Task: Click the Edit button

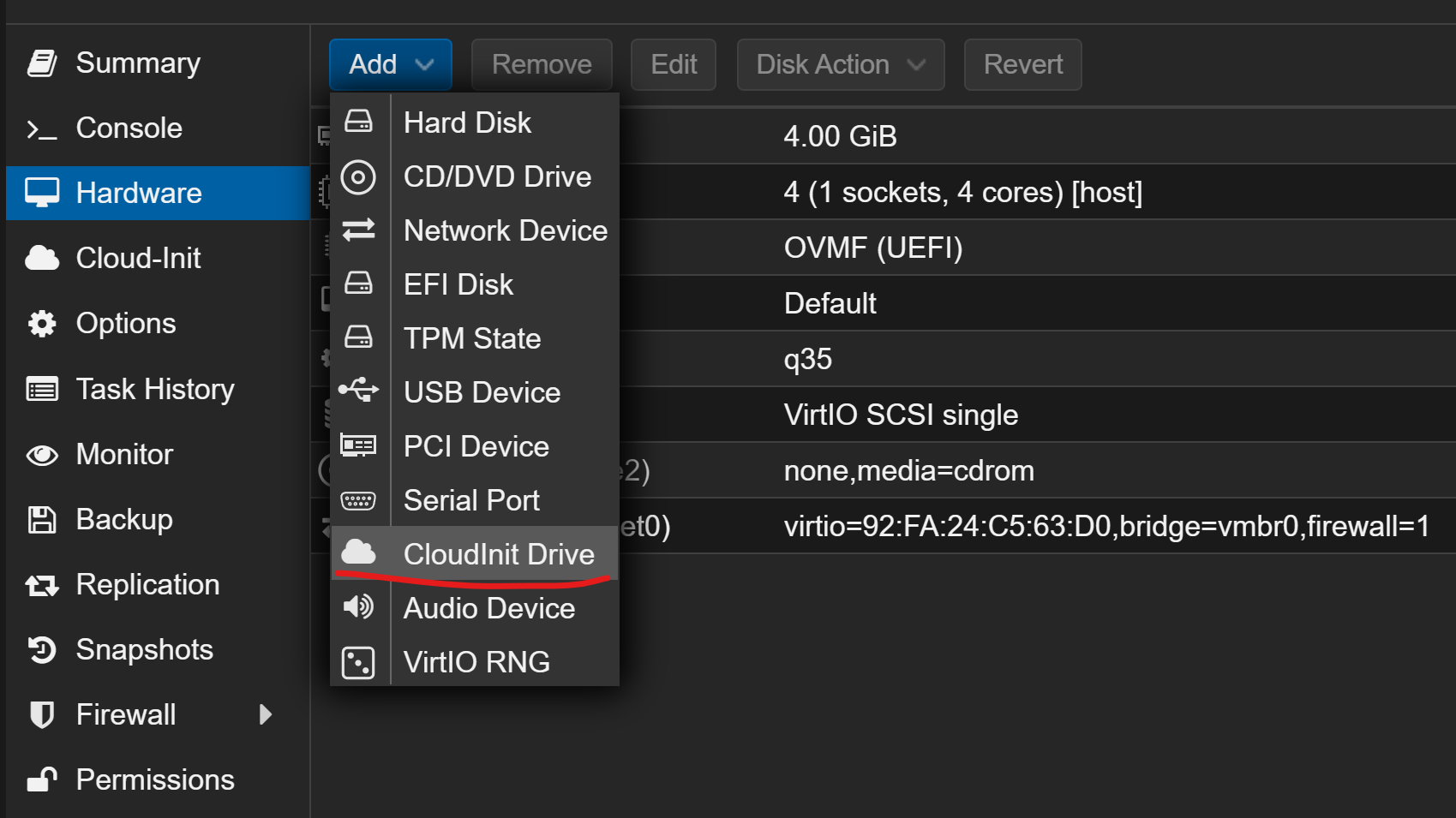Action: [673, 64]
